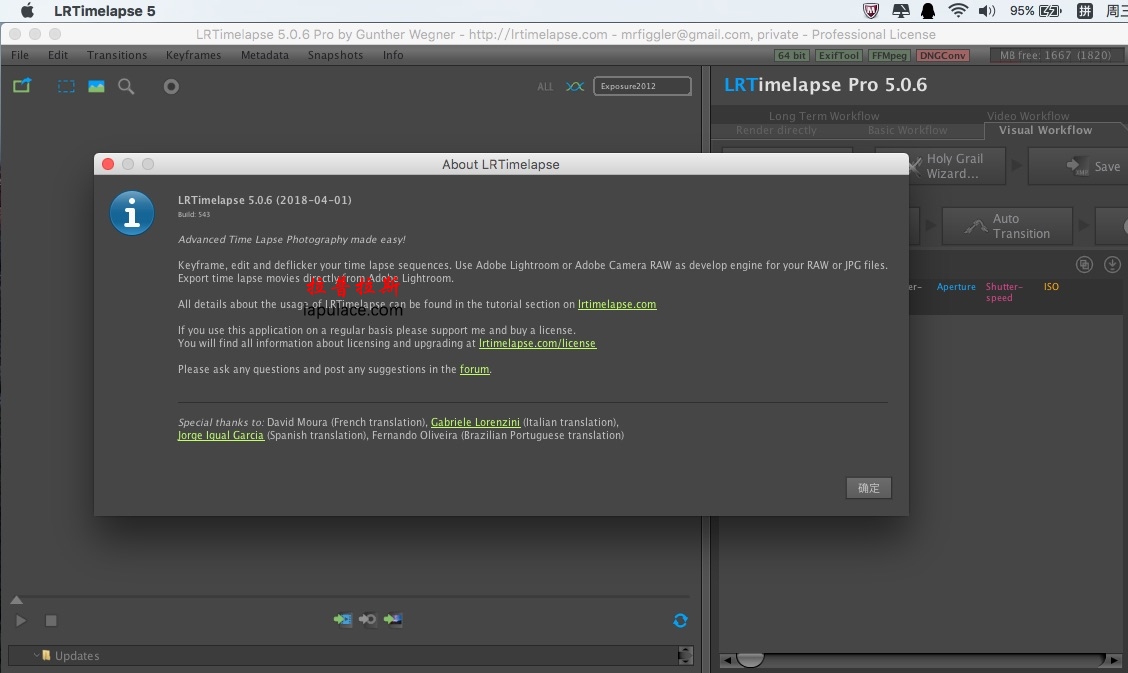This screenshot has width=1128, height=673.
Task: Click the Wi-Fi icon in menu bar
Action: (958, 11)
